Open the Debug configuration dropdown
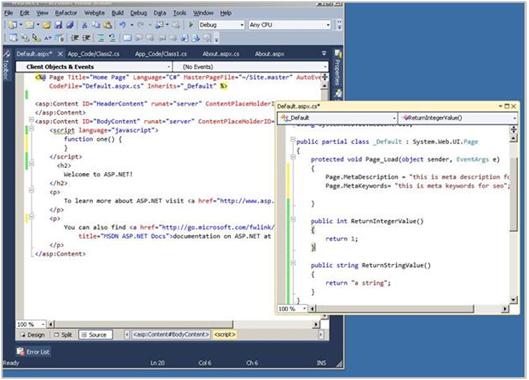 point(242,25)
